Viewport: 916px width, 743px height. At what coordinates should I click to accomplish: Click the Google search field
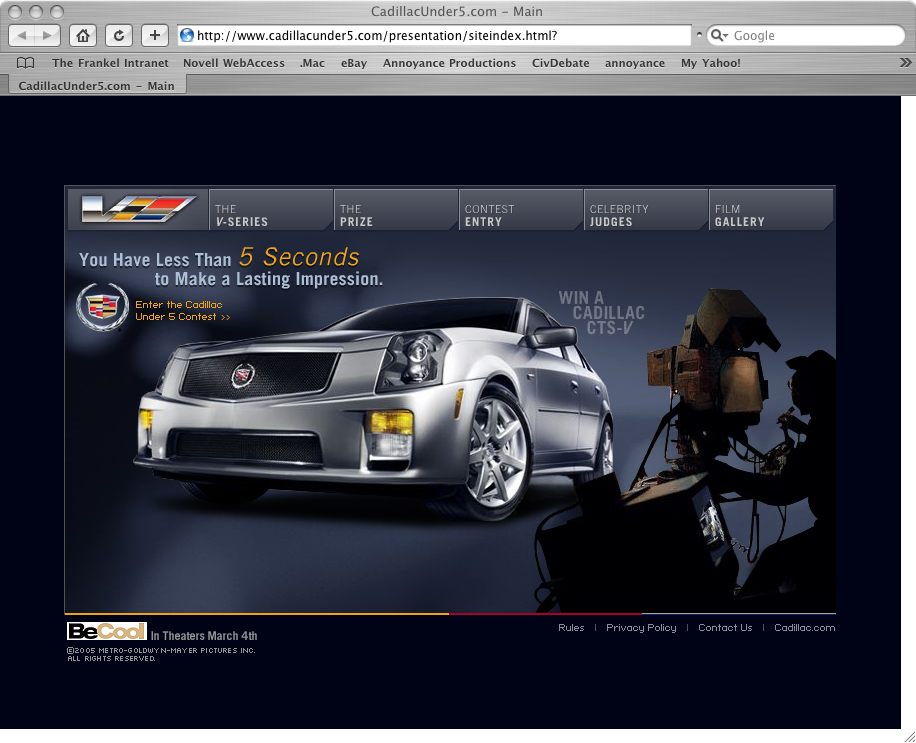806,36
